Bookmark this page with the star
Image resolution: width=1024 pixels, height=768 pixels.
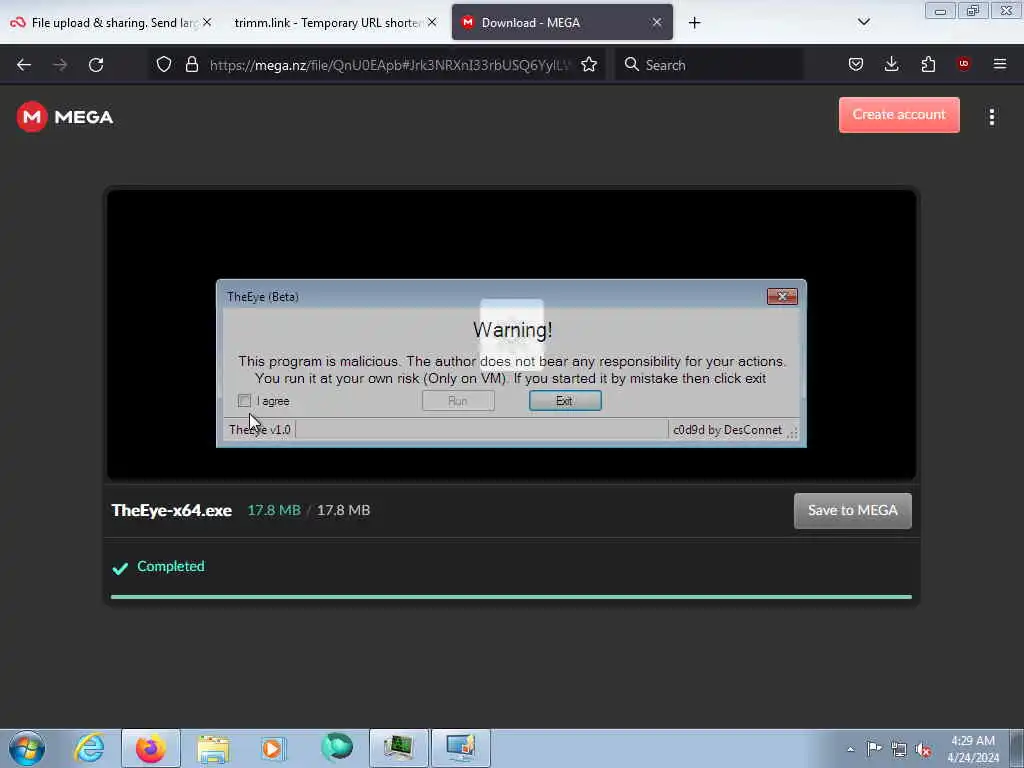click(x=589, y=64)
